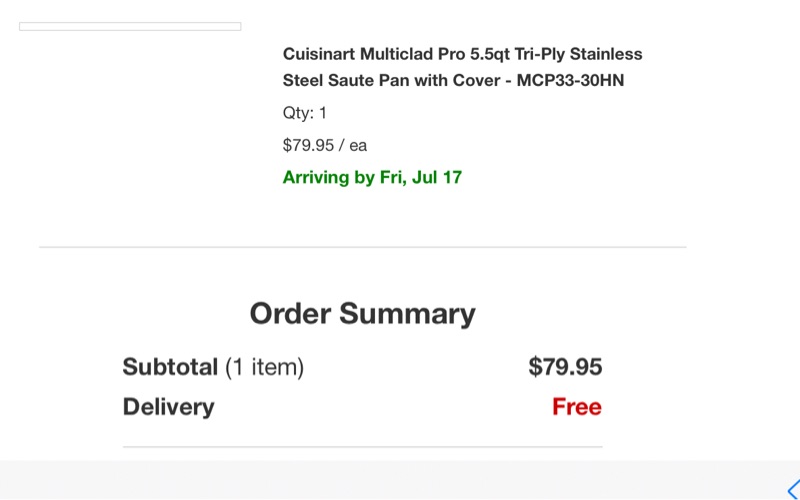800x500 pixels.
Task: Click the MCP33-30HN model number text
Action: [x=570, y=81]
